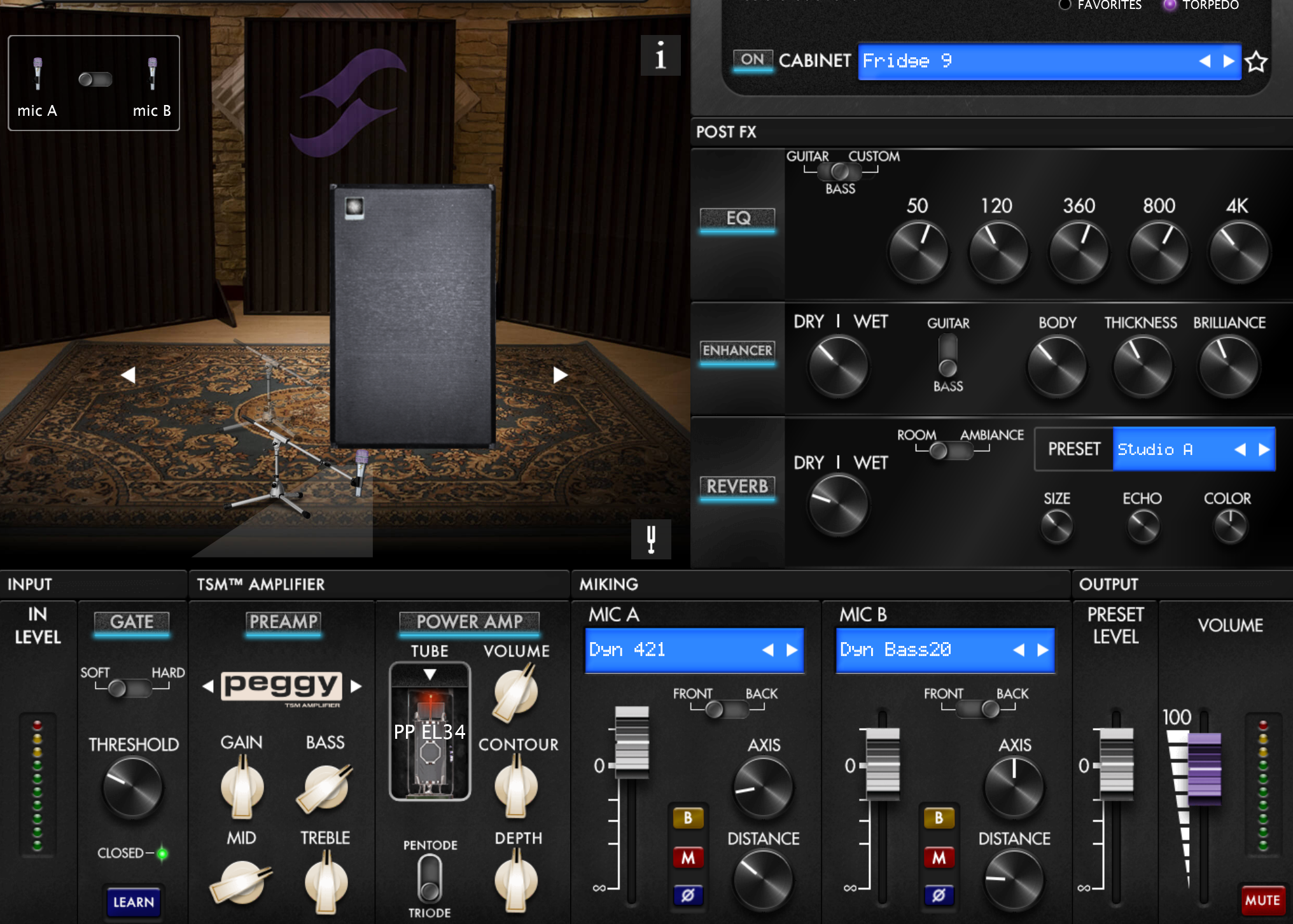Toggle the Pentode/Triode switch
The height and width of the screenshot is (924, 1293).
(x=430, y=878)
